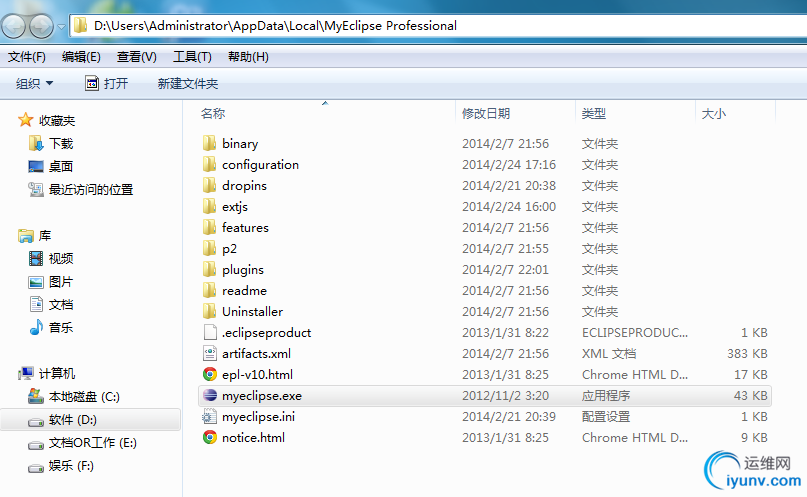The width and height of the screenshot is (807, 497).
Task: Open 图片 library
Action: pyautogui.click(x=61, y=281)
